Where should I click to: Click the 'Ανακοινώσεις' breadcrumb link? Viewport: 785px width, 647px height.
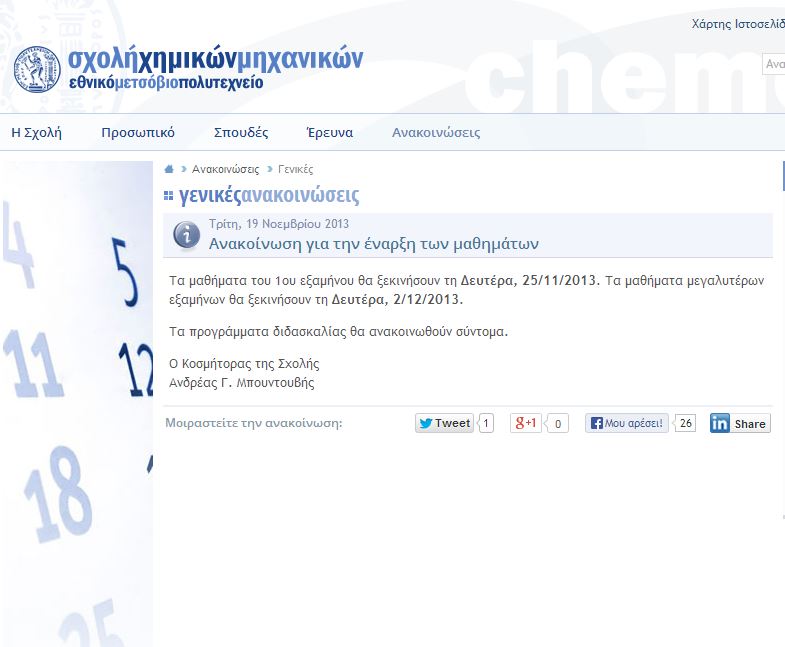pyautogui.click(x=225, y=170)
